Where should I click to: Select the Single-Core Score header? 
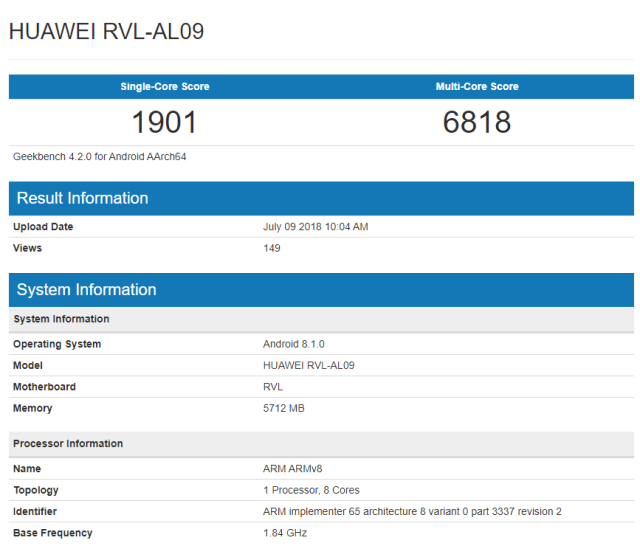point(165,87)
